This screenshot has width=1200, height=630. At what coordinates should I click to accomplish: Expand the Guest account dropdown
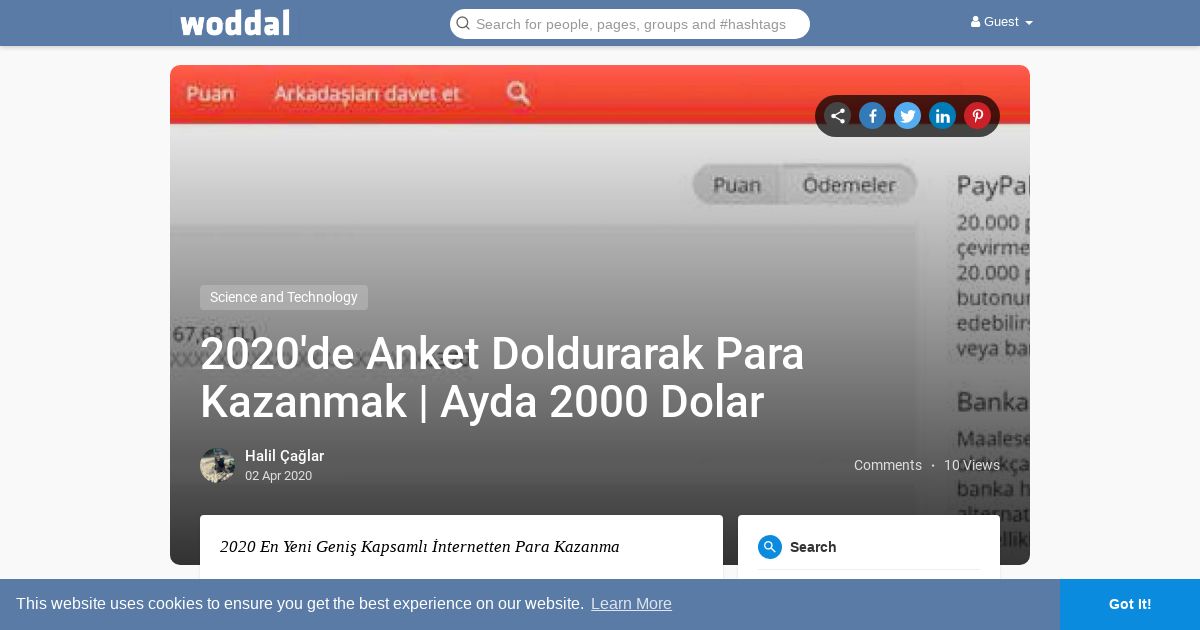[1002, 22]
